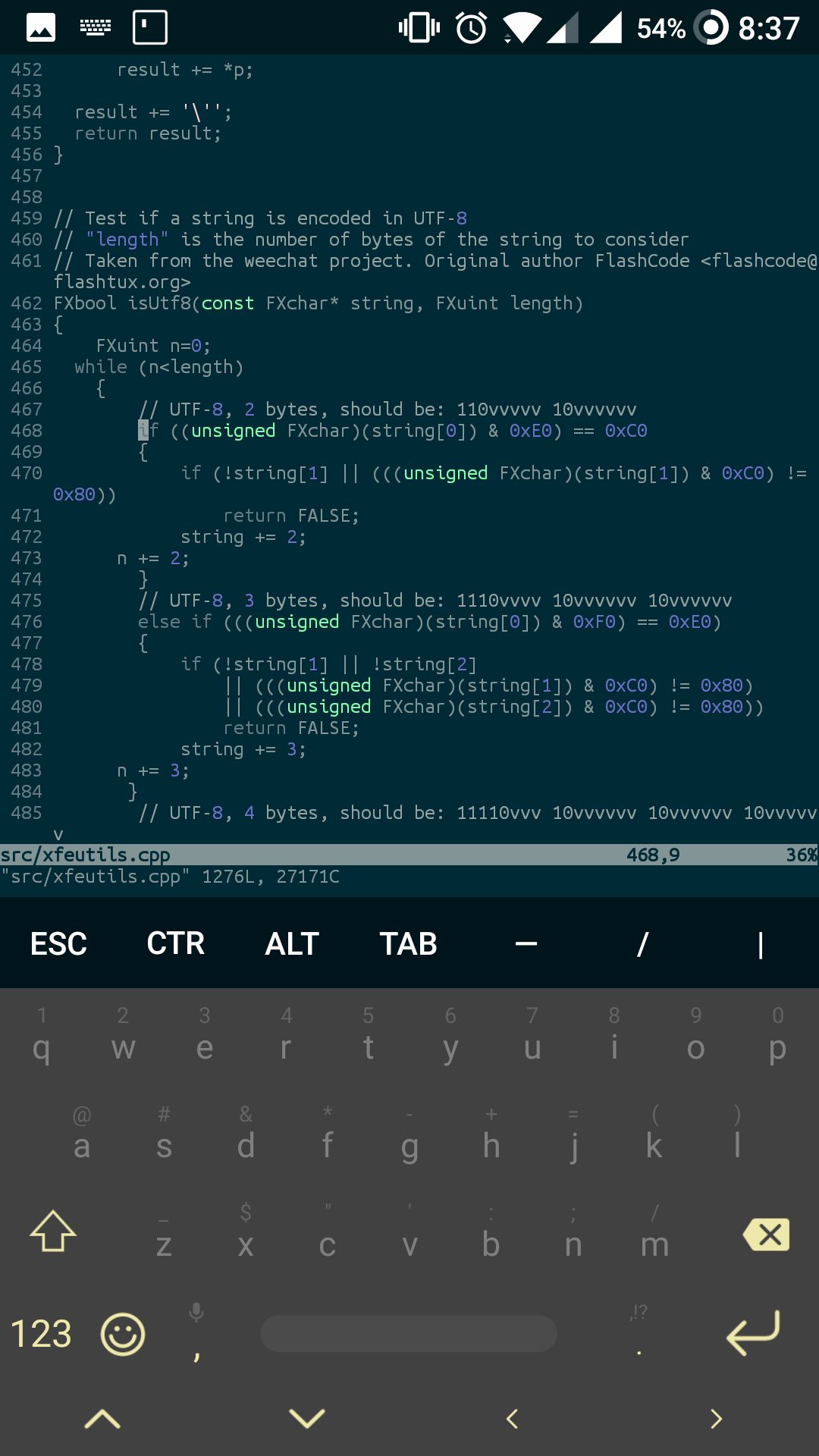Tap the 'return result;' line 455
819x1456 pixels.
pyautogui.click(x=148, y=133)
